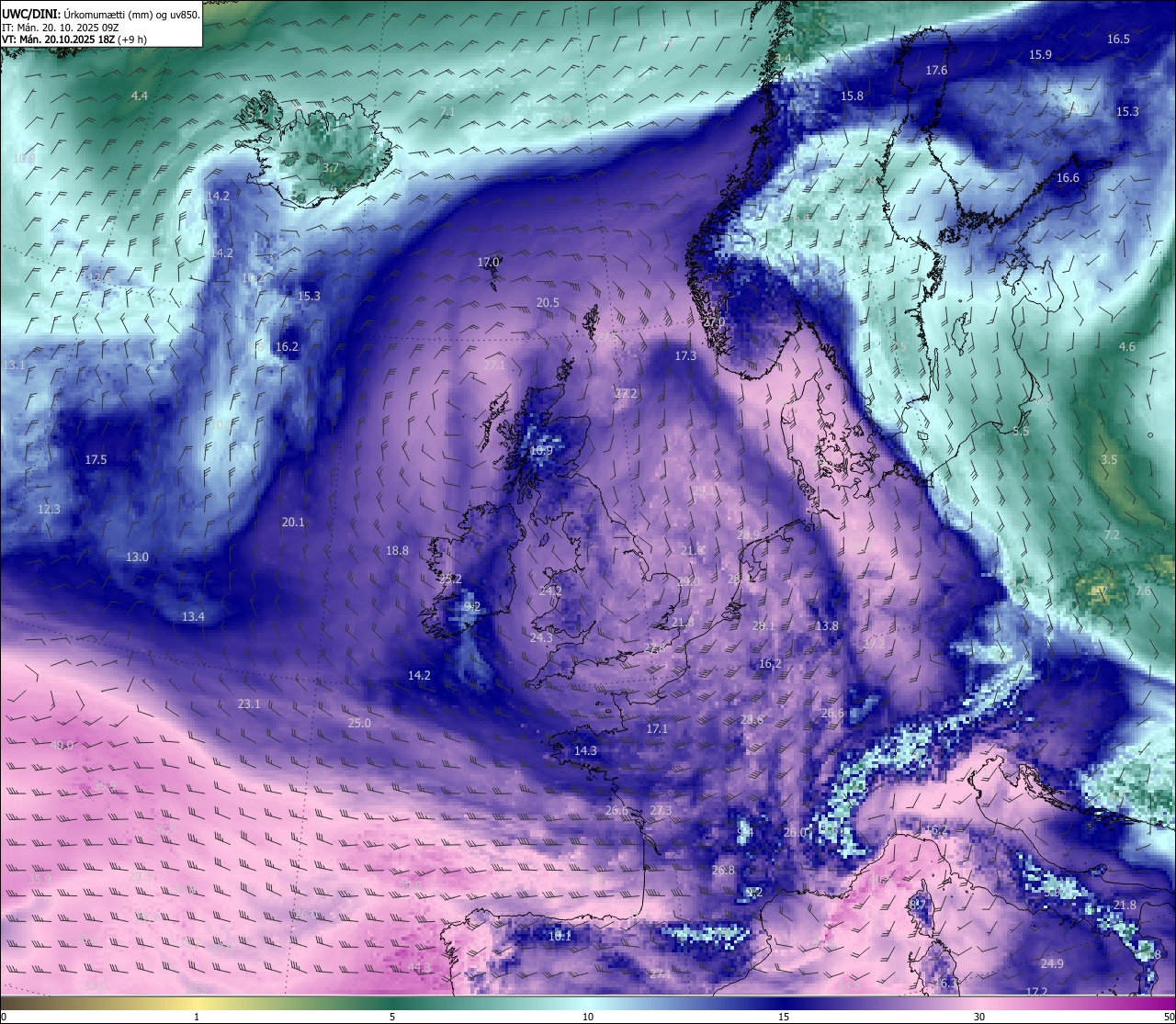The width and height of the screenshot is (1176, 1024).
Task: Click the value 17.5 in the western Atlantic
Action: pyautogui.click(x=96, y=459)
